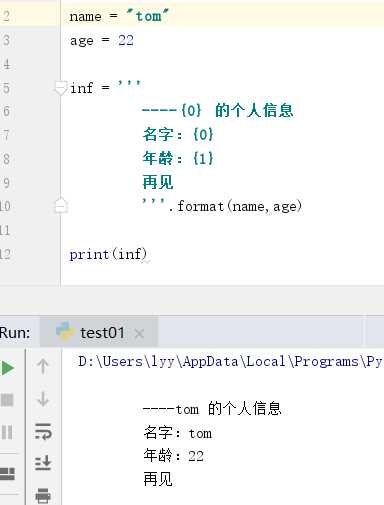This screenshot has width=384, height=505.
Task: Stop the running process
Action: 7,400
